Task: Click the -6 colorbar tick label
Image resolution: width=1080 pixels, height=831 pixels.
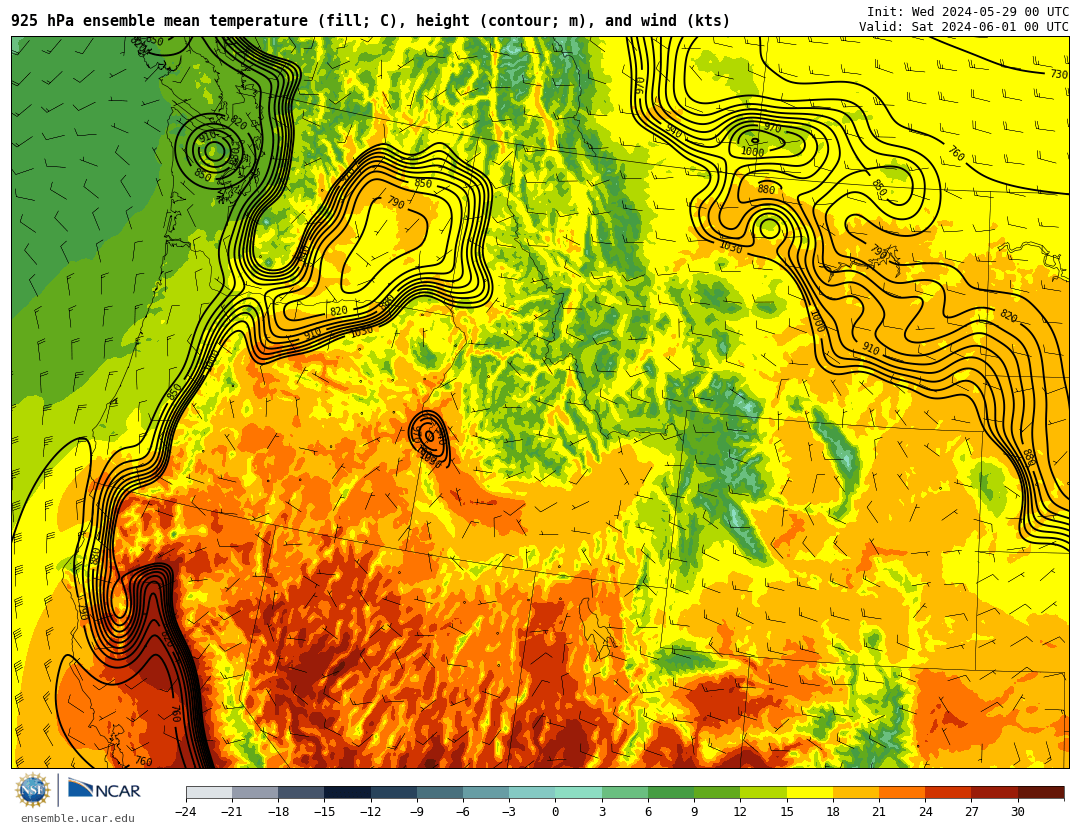Action: (x=463, y=812)
